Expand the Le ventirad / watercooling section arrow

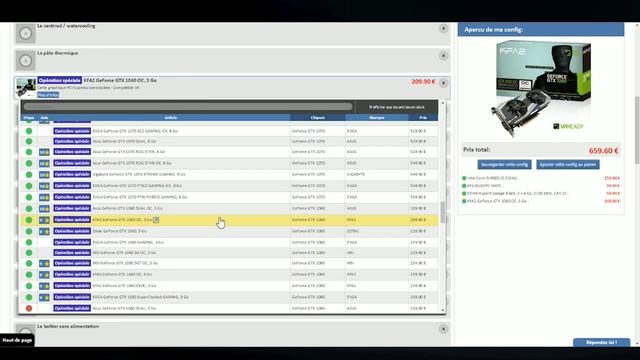pos(443,28)
